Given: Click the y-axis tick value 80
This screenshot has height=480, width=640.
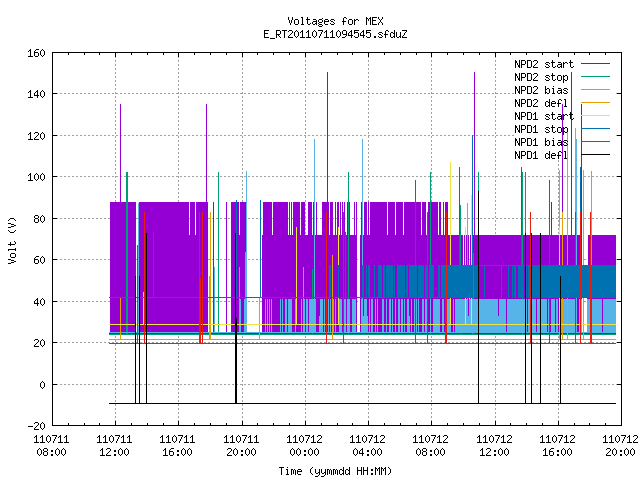Looking at the screenshot, I should coord(40,219).
